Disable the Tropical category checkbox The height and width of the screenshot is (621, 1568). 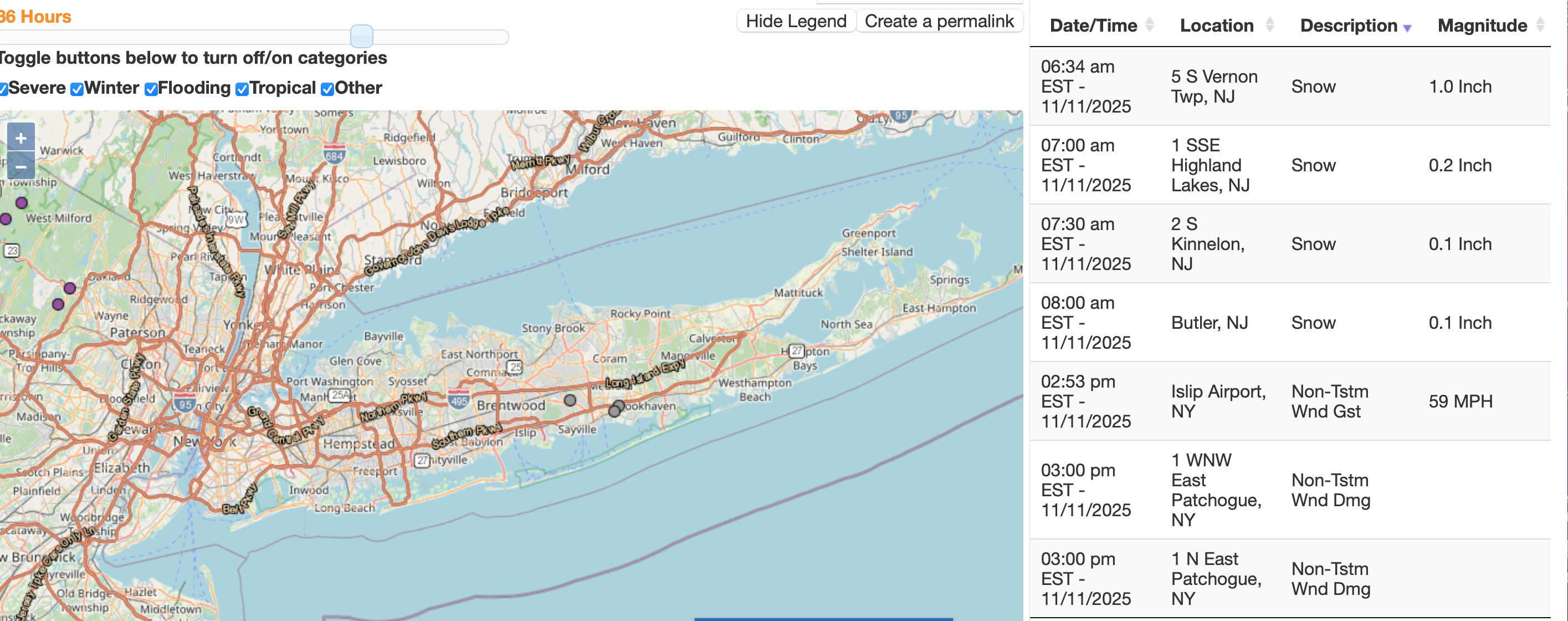[x=242, y=90]
